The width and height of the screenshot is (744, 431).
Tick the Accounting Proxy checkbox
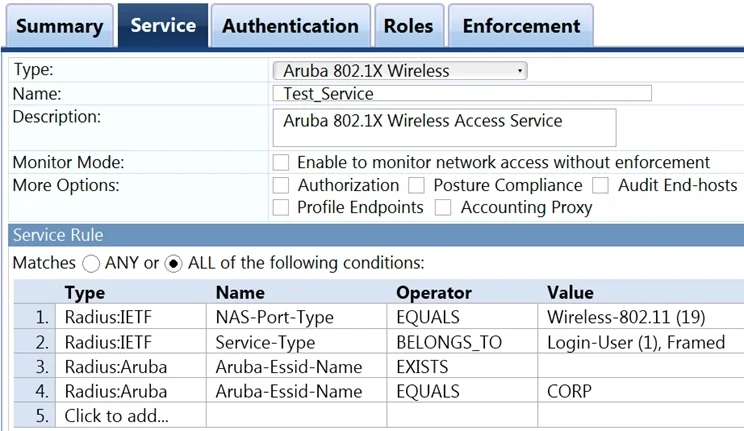(443, 207)
